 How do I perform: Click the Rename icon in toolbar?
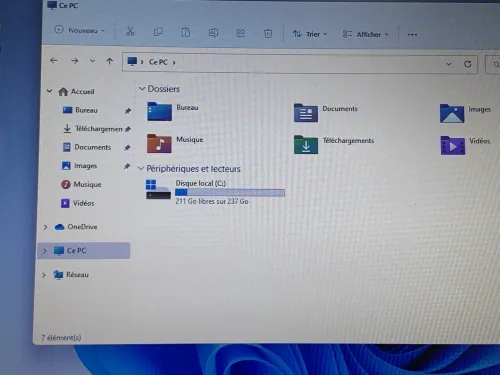(213, 33)
